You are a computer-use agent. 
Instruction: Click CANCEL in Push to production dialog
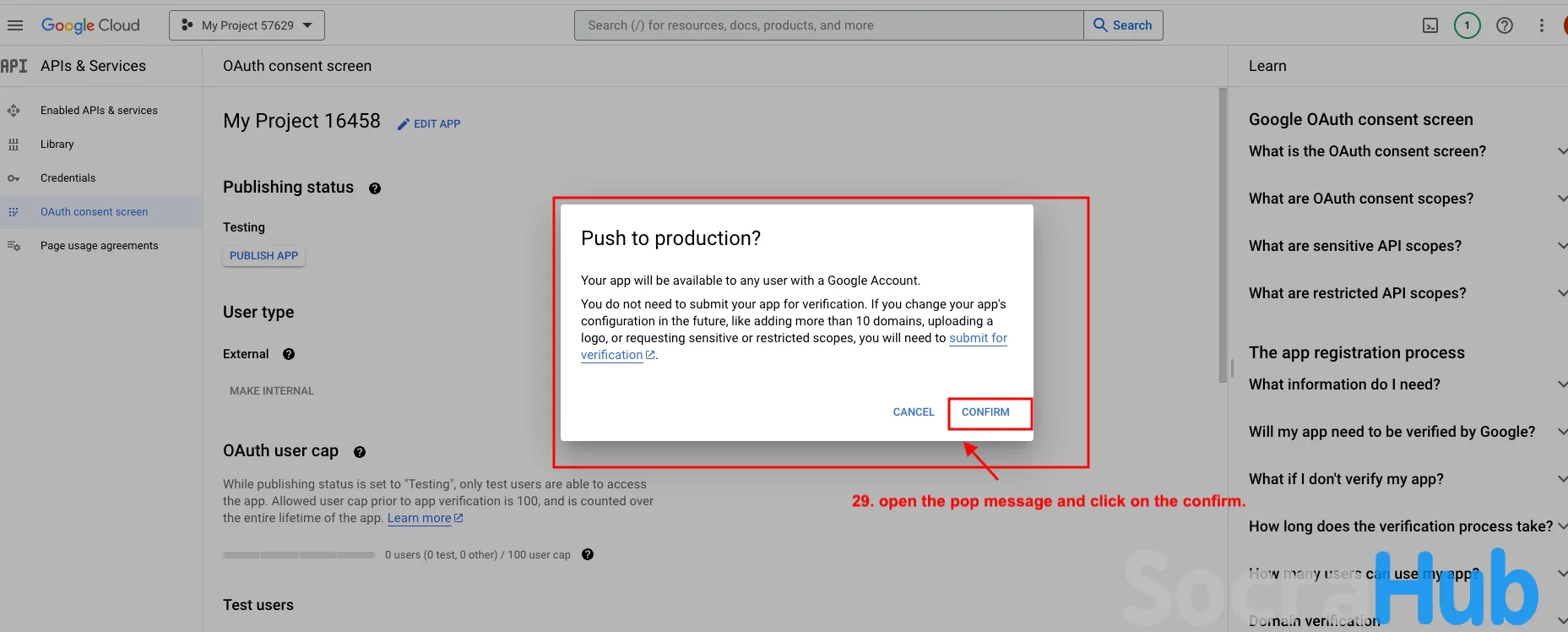[914, 412]
